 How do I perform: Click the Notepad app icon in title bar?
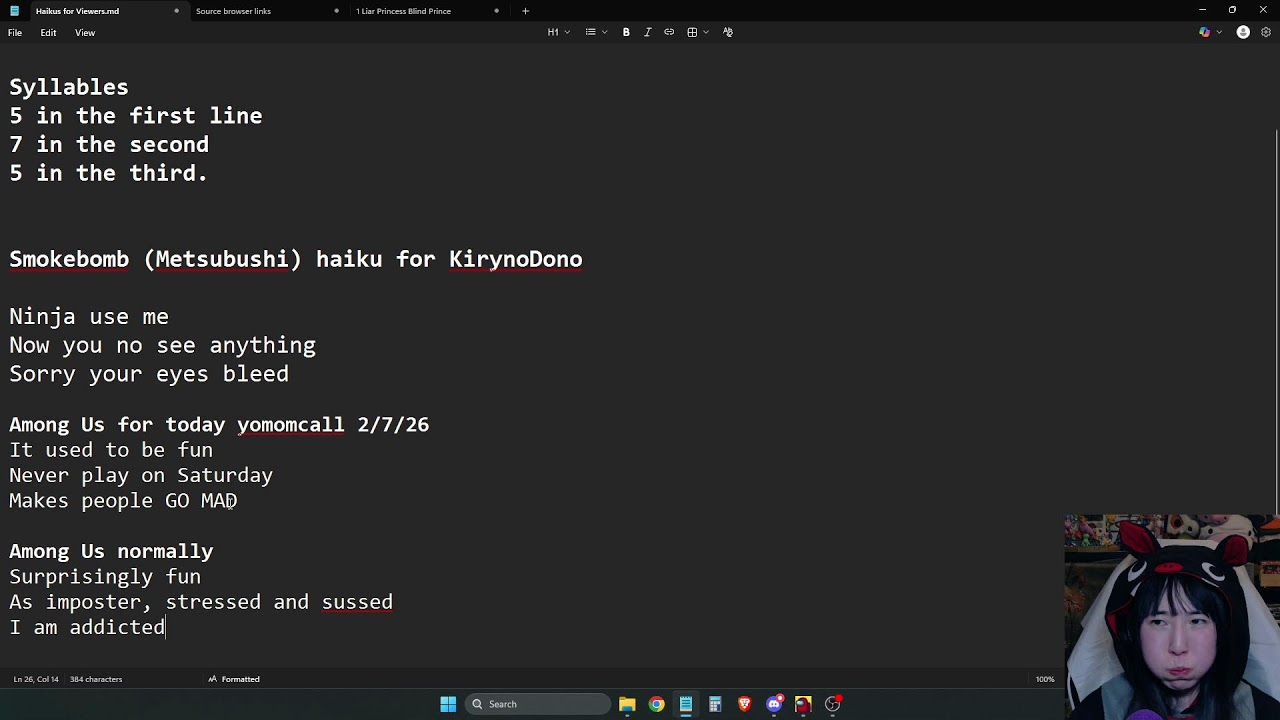pos(14,11)
